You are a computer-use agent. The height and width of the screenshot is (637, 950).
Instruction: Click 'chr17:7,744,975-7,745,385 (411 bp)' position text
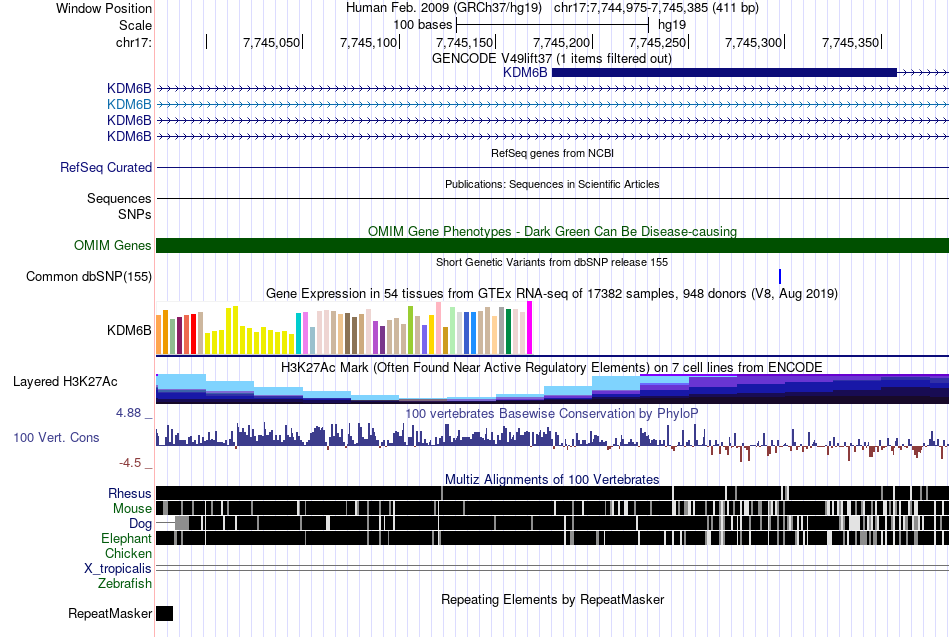click(656, 8)
